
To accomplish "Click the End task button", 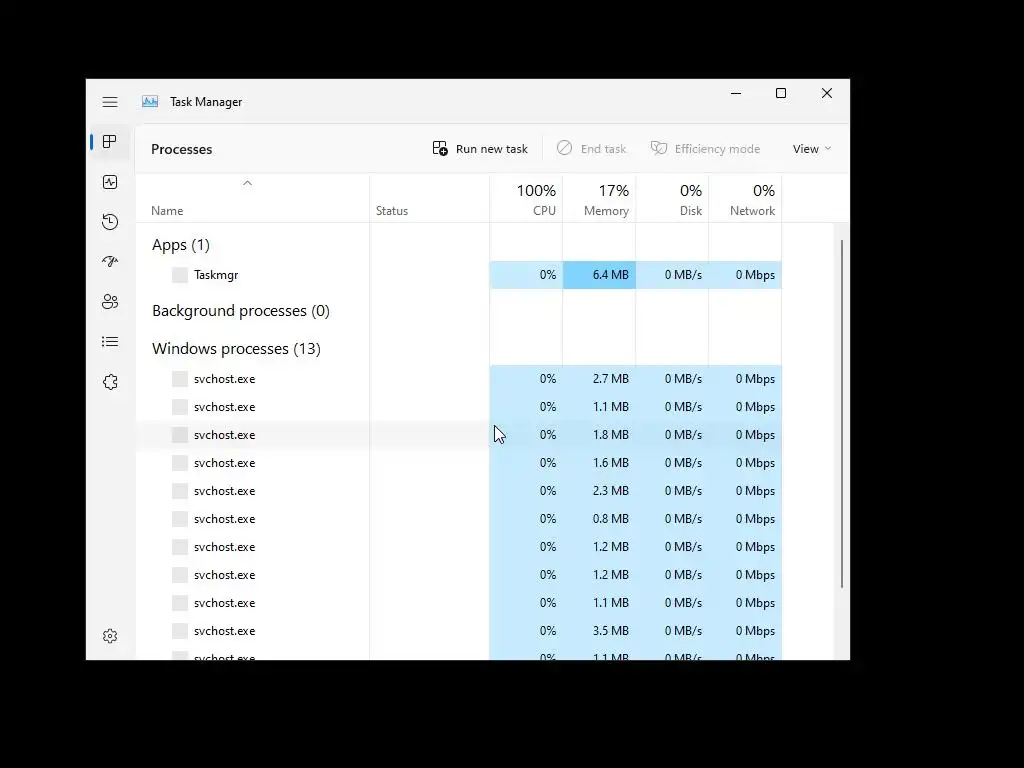I will click(x=591, y=149).
